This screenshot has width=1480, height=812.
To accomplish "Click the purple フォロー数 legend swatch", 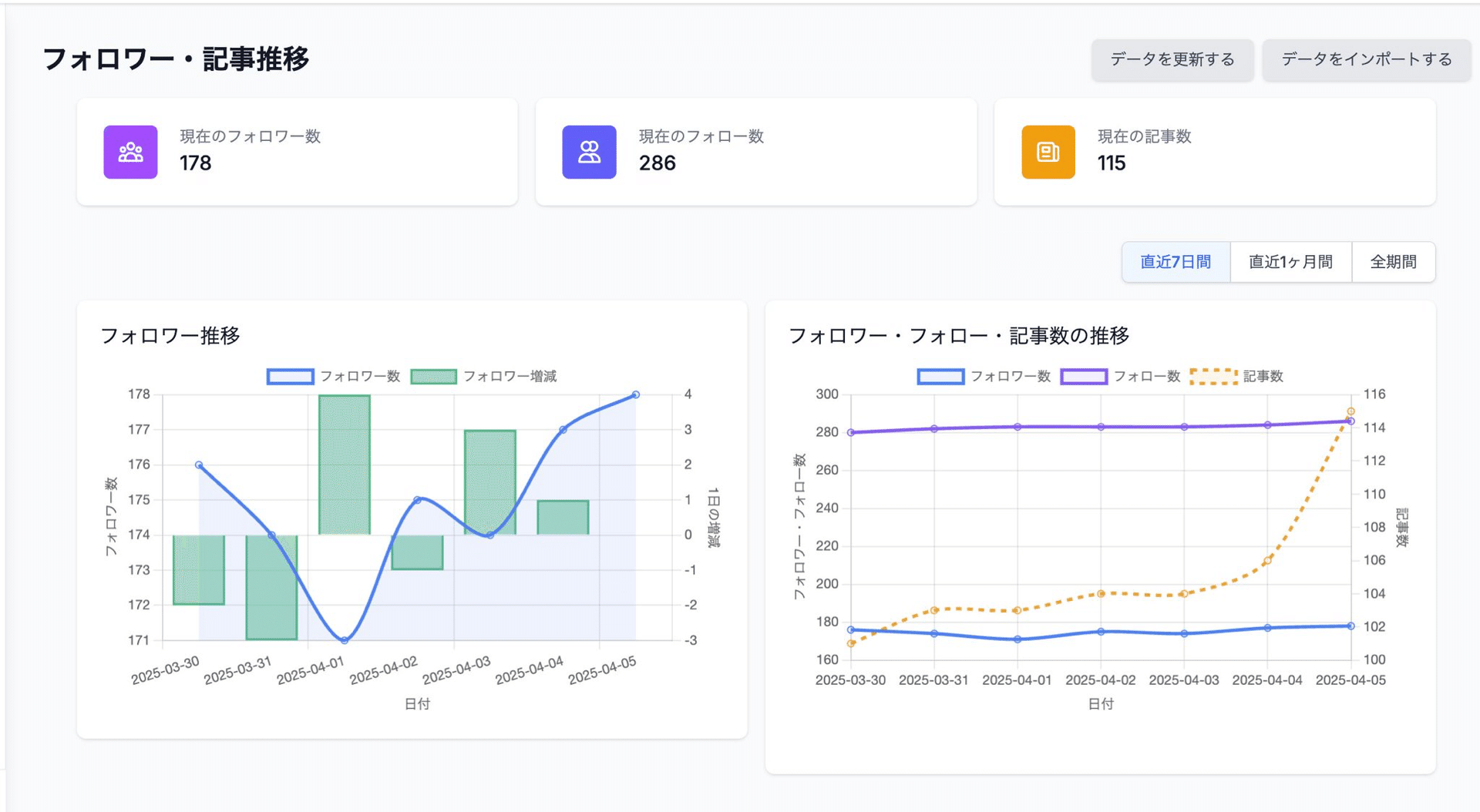I will tap(1084, 377).
